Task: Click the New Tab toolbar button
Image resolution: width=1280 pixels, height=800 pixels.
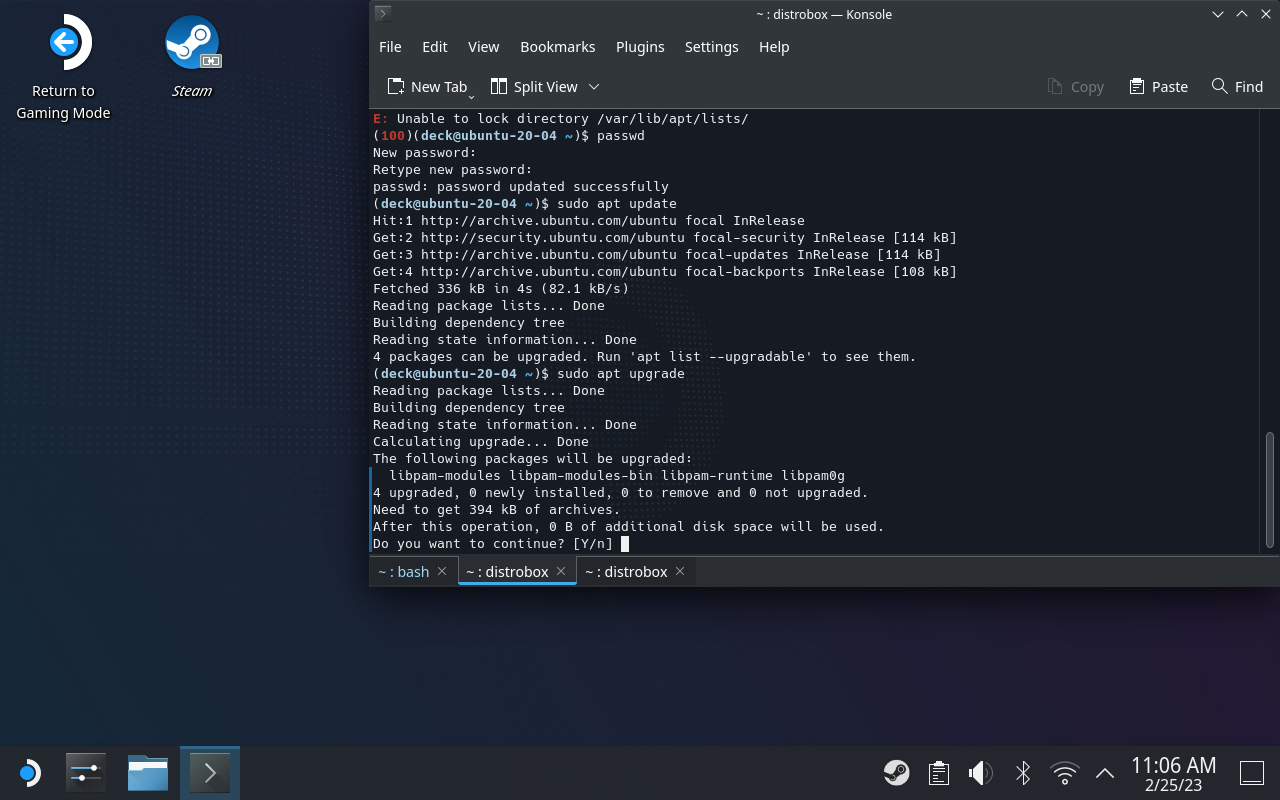Action: [426, 87]
